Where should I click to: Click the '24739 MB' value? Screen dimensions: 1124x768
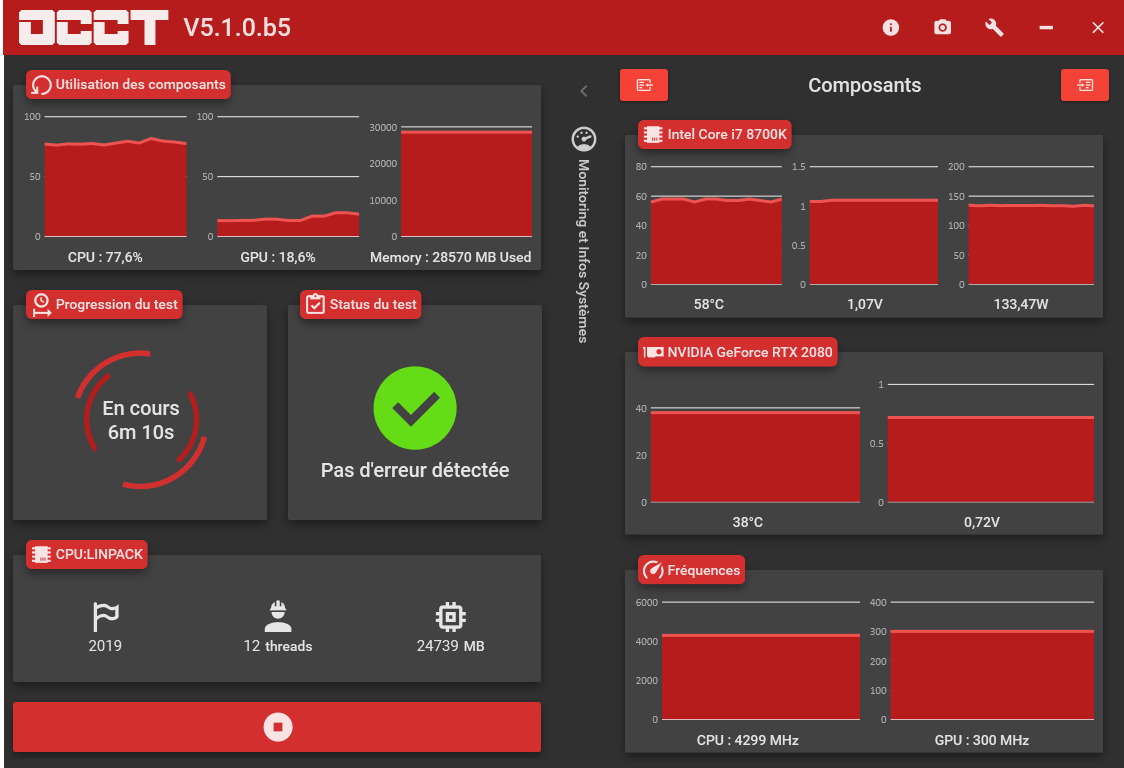click(x=450, y=645)
